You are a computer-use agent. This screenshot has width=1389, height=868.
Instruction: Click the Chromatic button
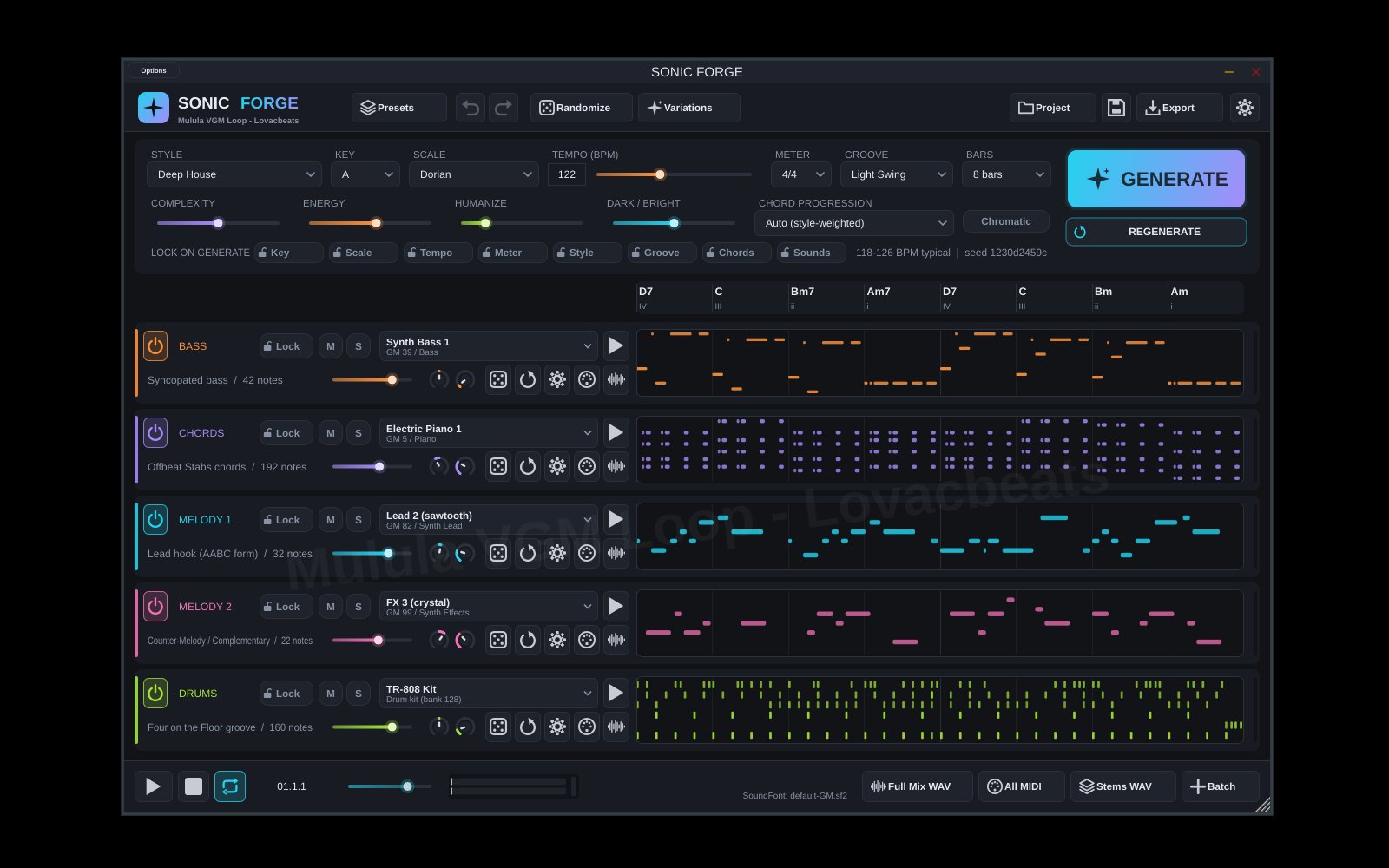(1006, 221)
